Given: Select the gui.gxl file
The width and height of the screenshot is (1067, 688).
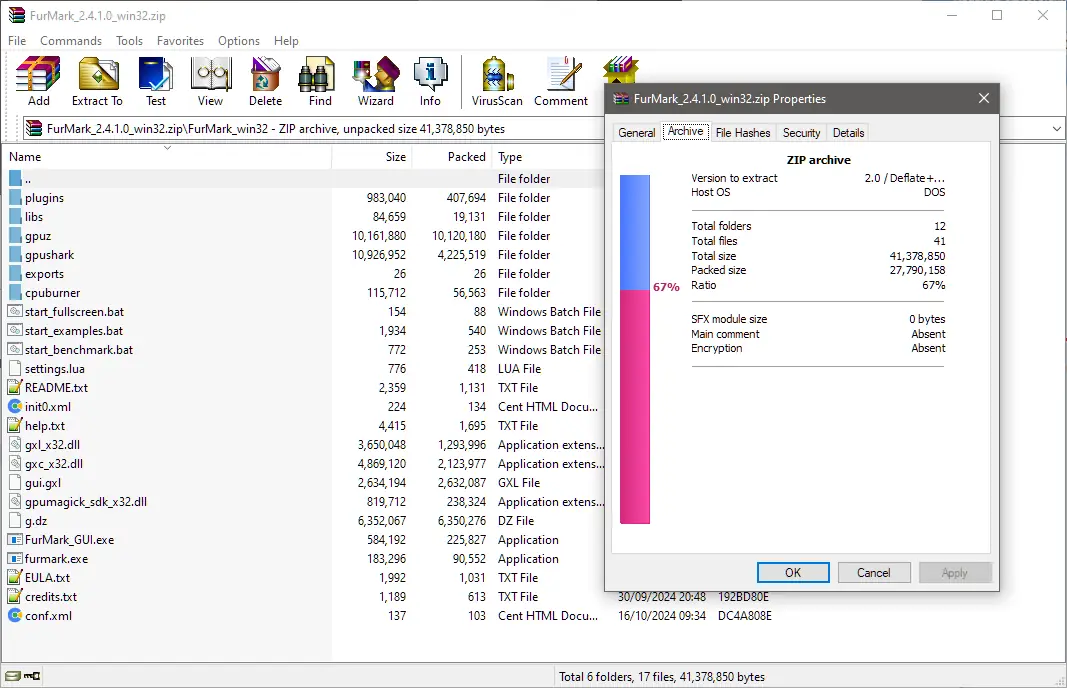Looking at the screenshot, I should (x=303, y=482).
